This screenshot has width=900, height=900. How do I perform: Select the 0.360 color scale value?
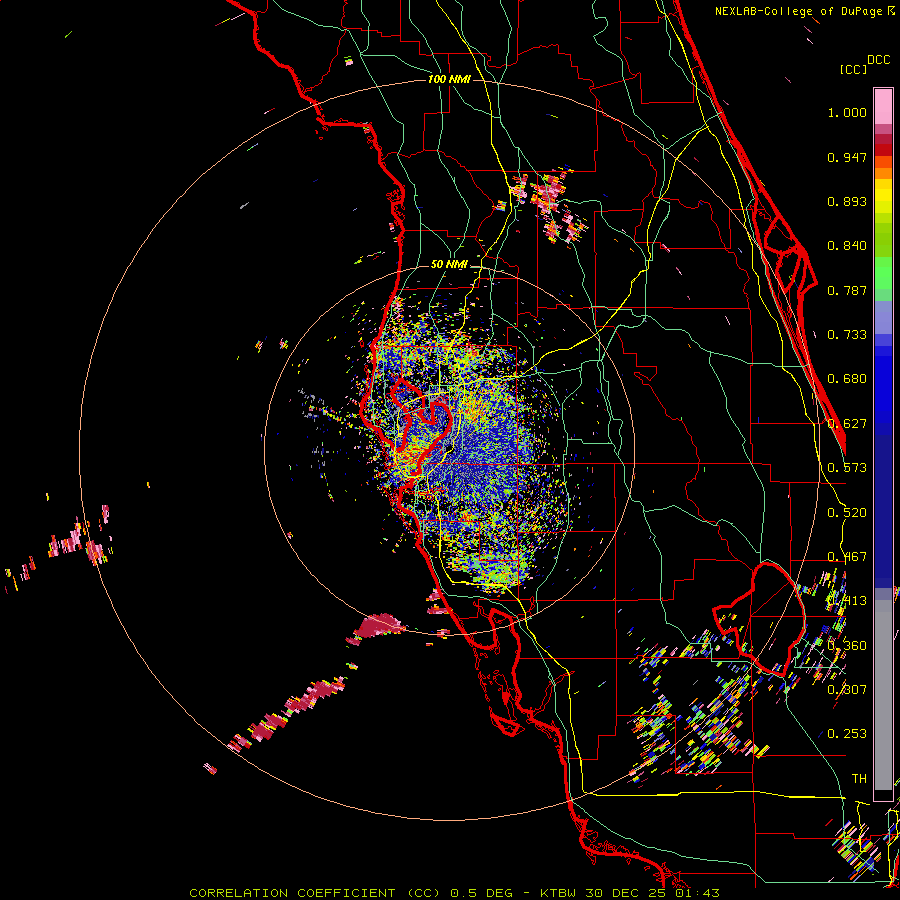(847, 646)
